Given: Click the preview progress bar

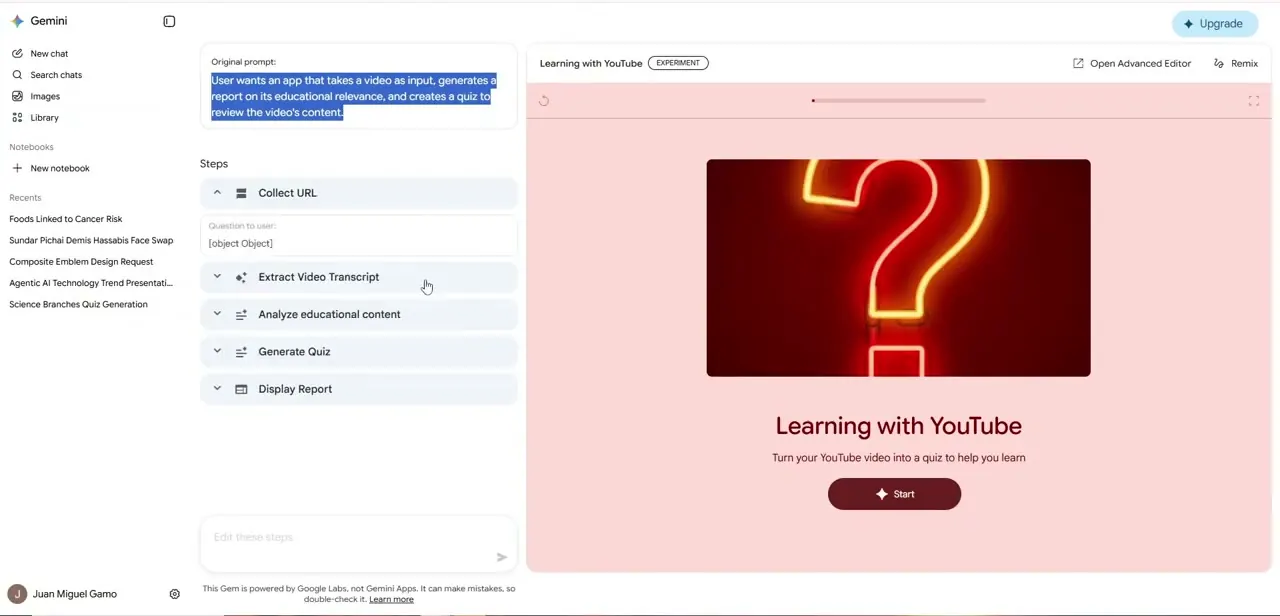Looking at the screenshot, I should pyautogui.click(x=898, y=100).
